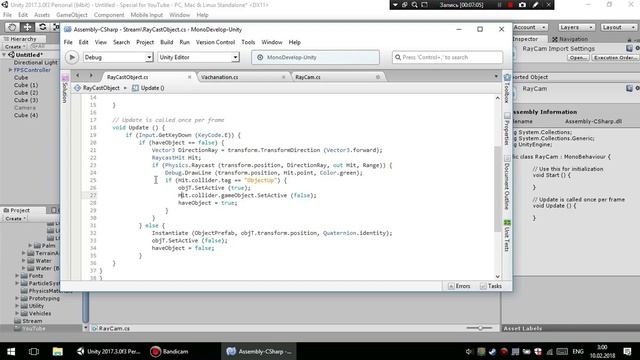Open Unity's Account dropdown
The width and height of the screenshot is (640, 360).
coord(530,27)
